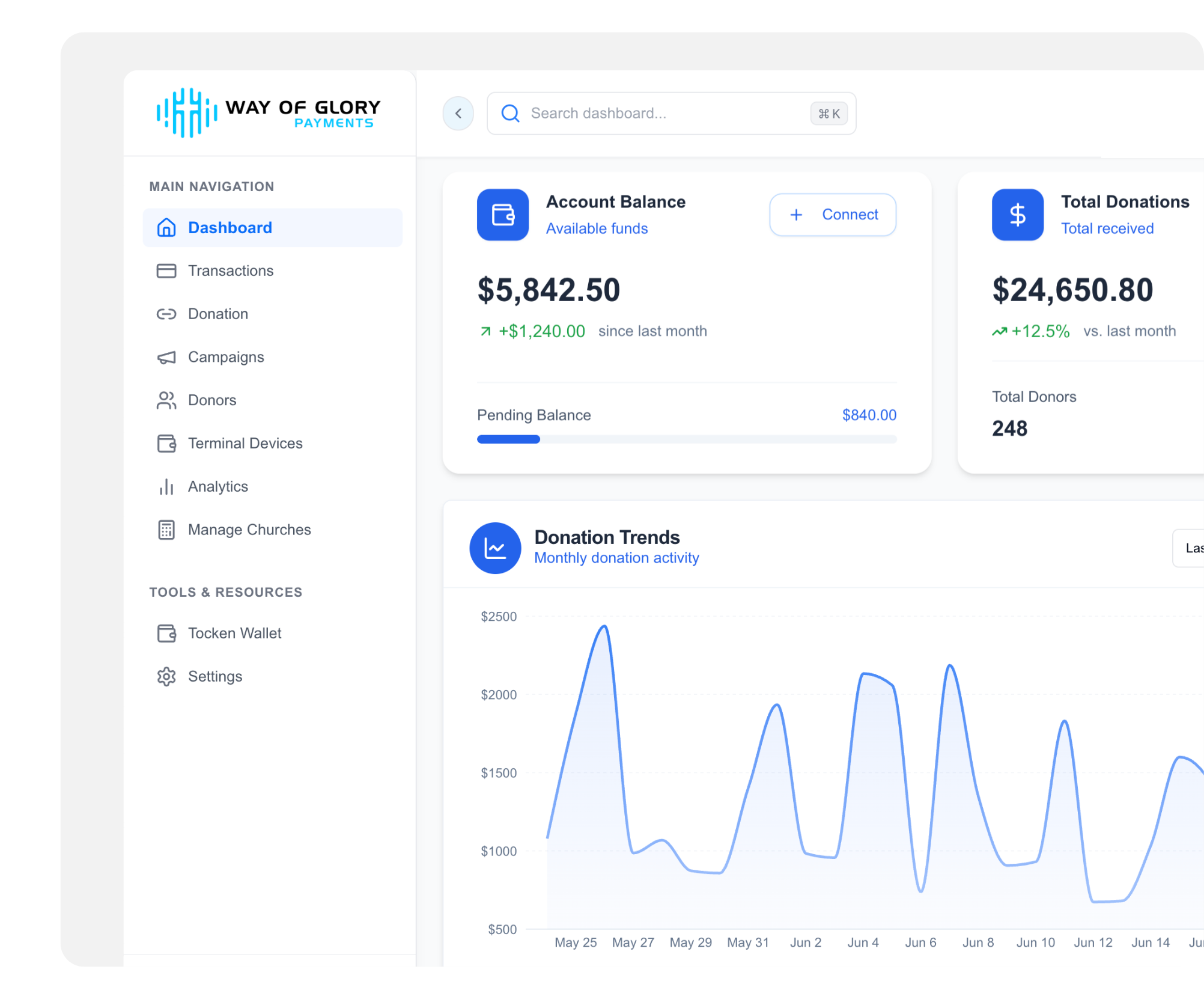Click the Pending Balance progress bar
Viewport: 1204px width, 999px height.
click(686, 439)
